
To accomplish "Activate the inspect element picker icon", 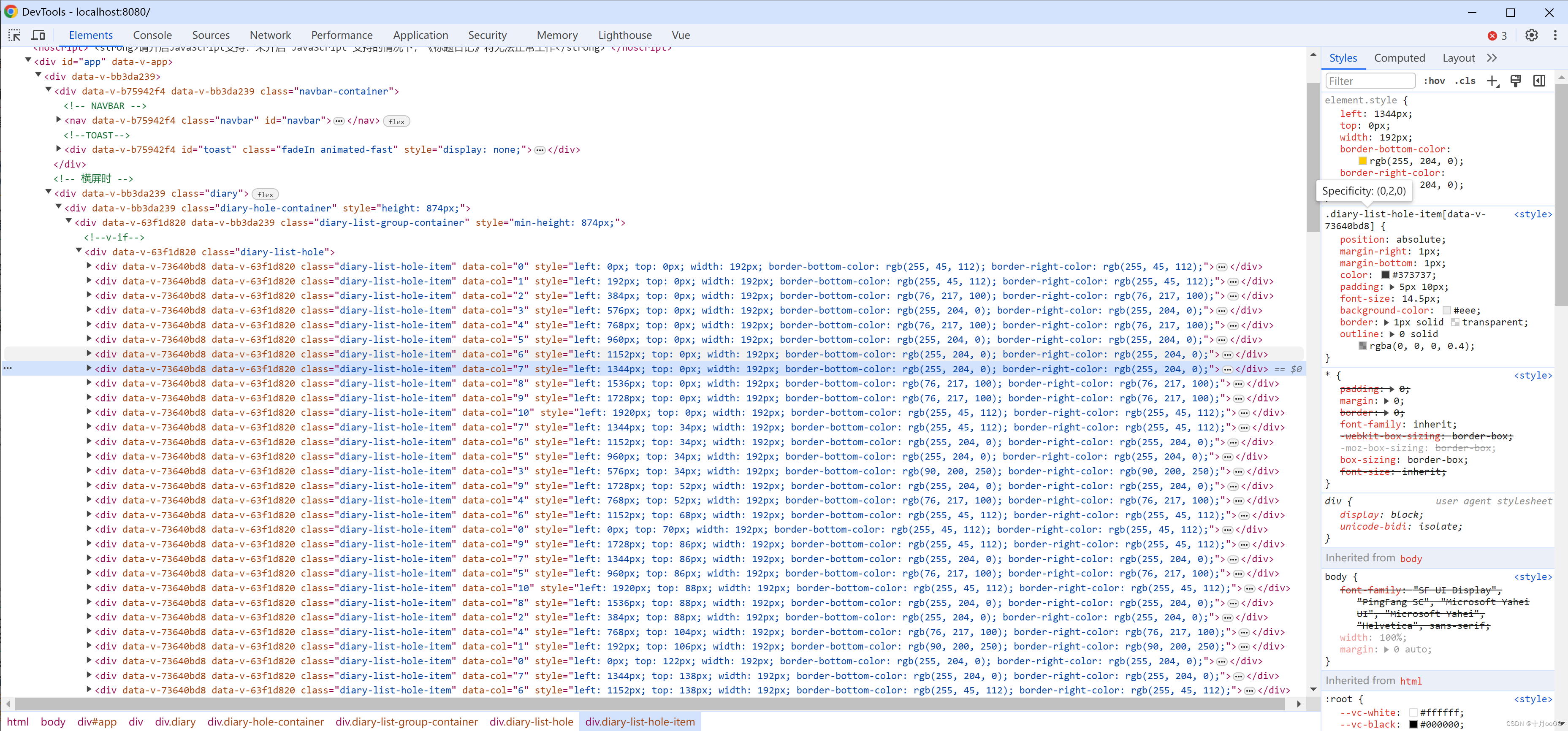I will tap(14, 35).
